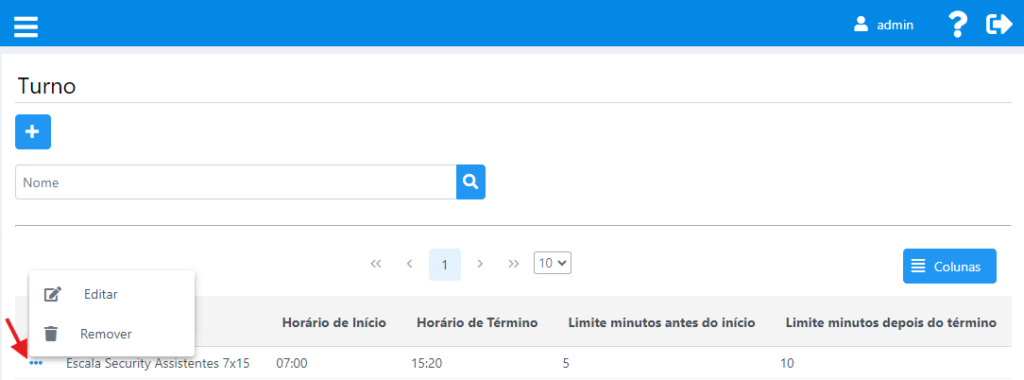Click the three-dots row actions icon

coord(37,363)
